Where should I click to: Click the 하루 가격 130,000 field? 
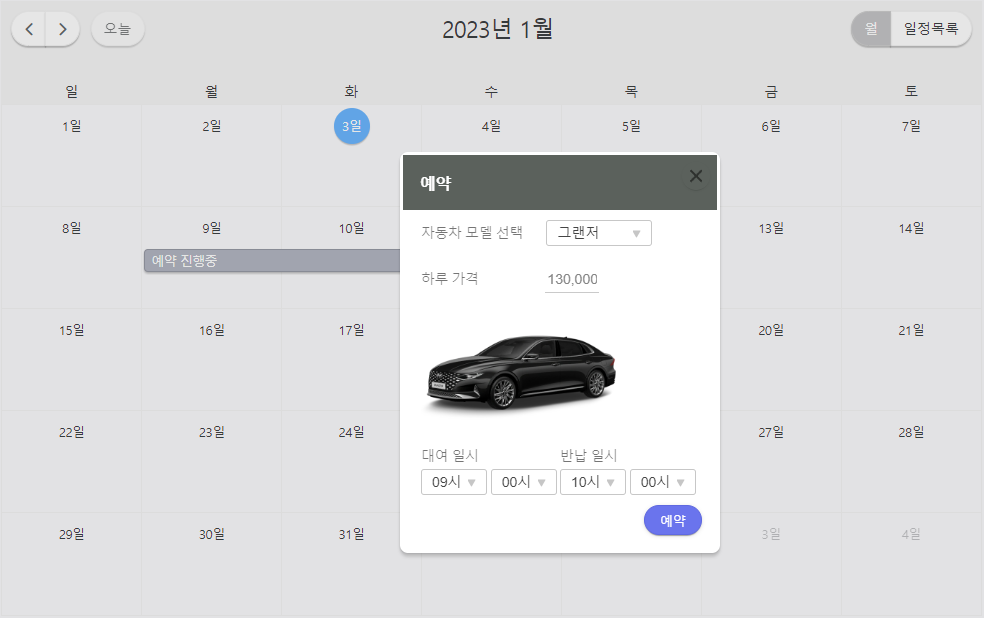coord(572,280)
